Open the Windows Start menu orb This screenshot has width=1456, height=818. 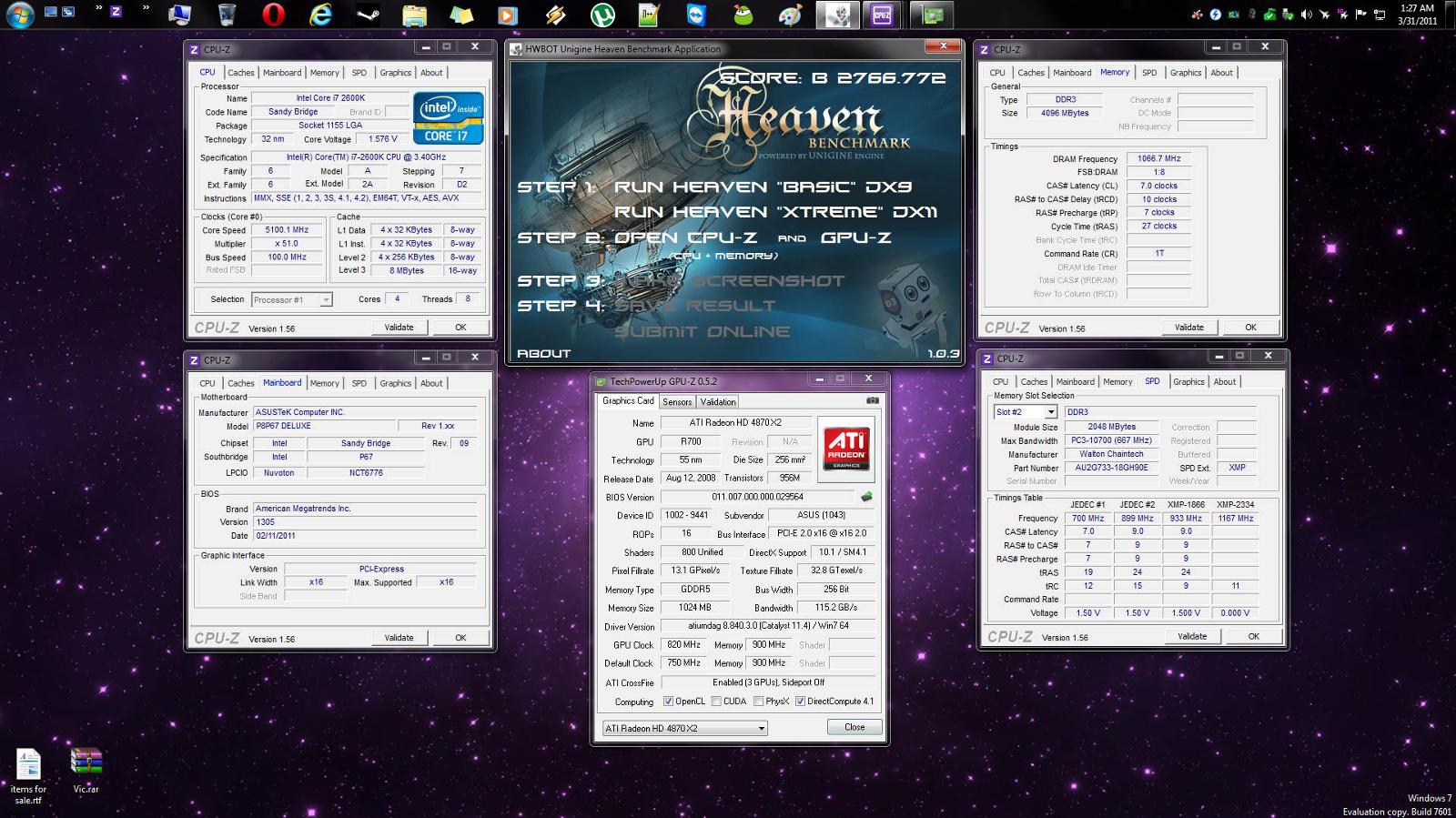click(x=19, y=14)
